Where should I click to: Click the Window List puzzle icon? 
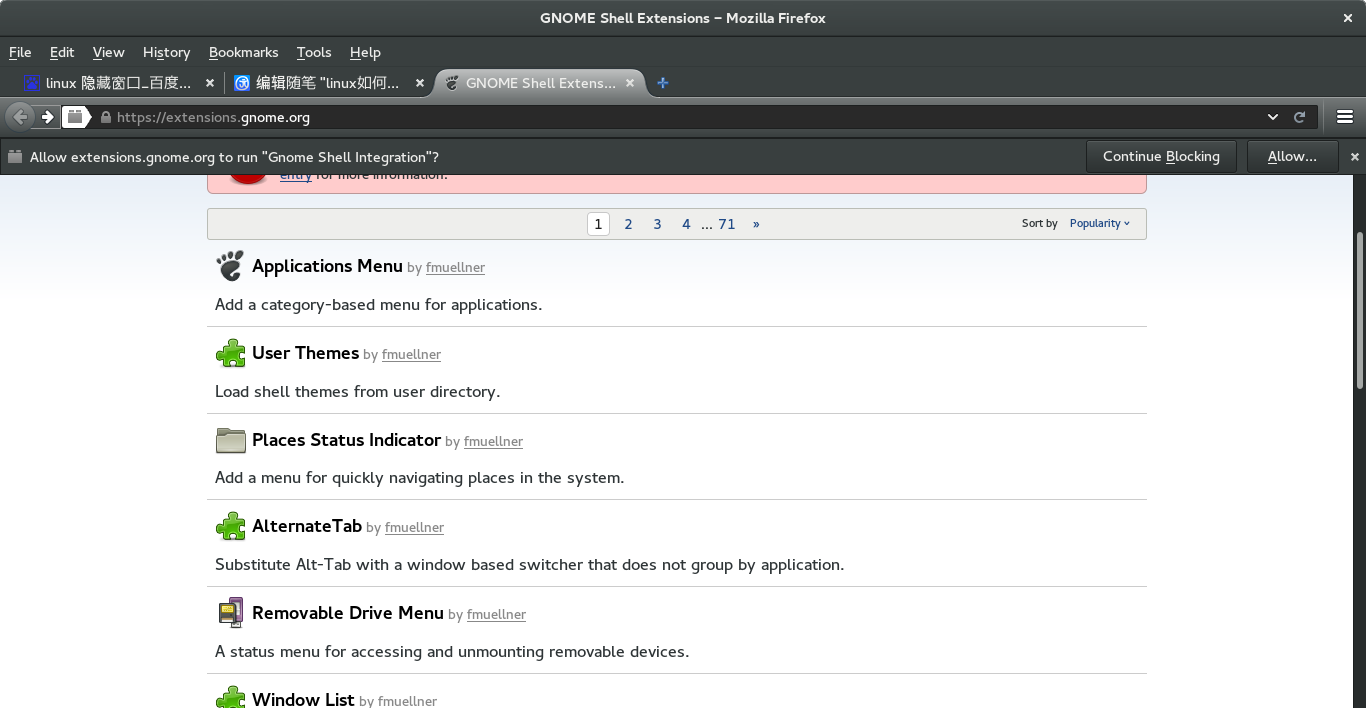(x=230, y=698)
